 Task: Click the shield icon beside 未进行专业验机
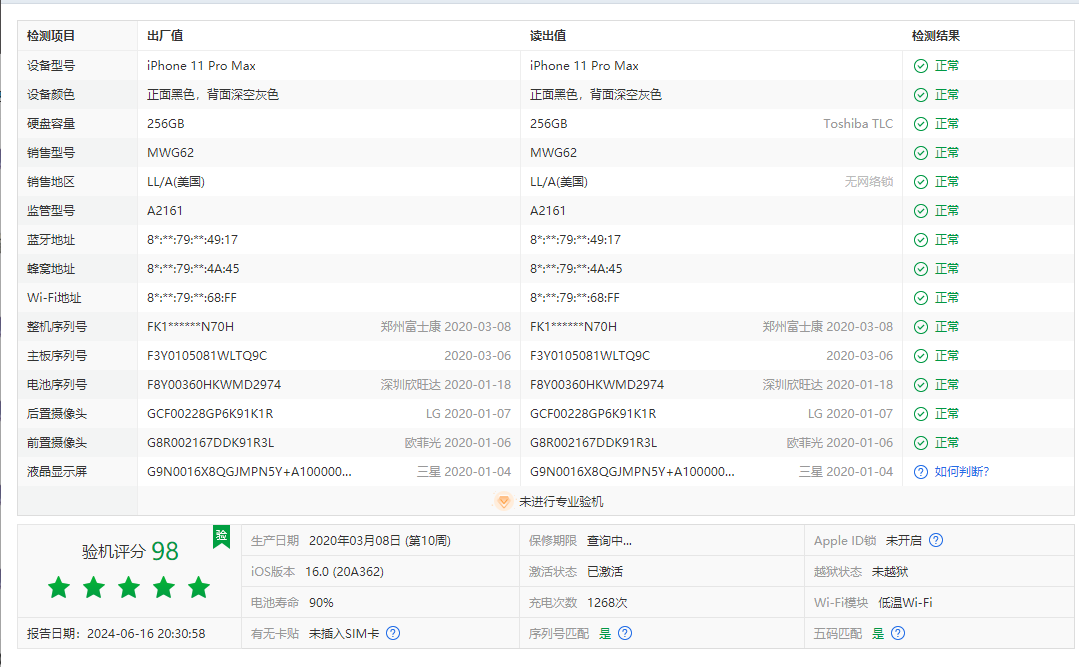504,502
